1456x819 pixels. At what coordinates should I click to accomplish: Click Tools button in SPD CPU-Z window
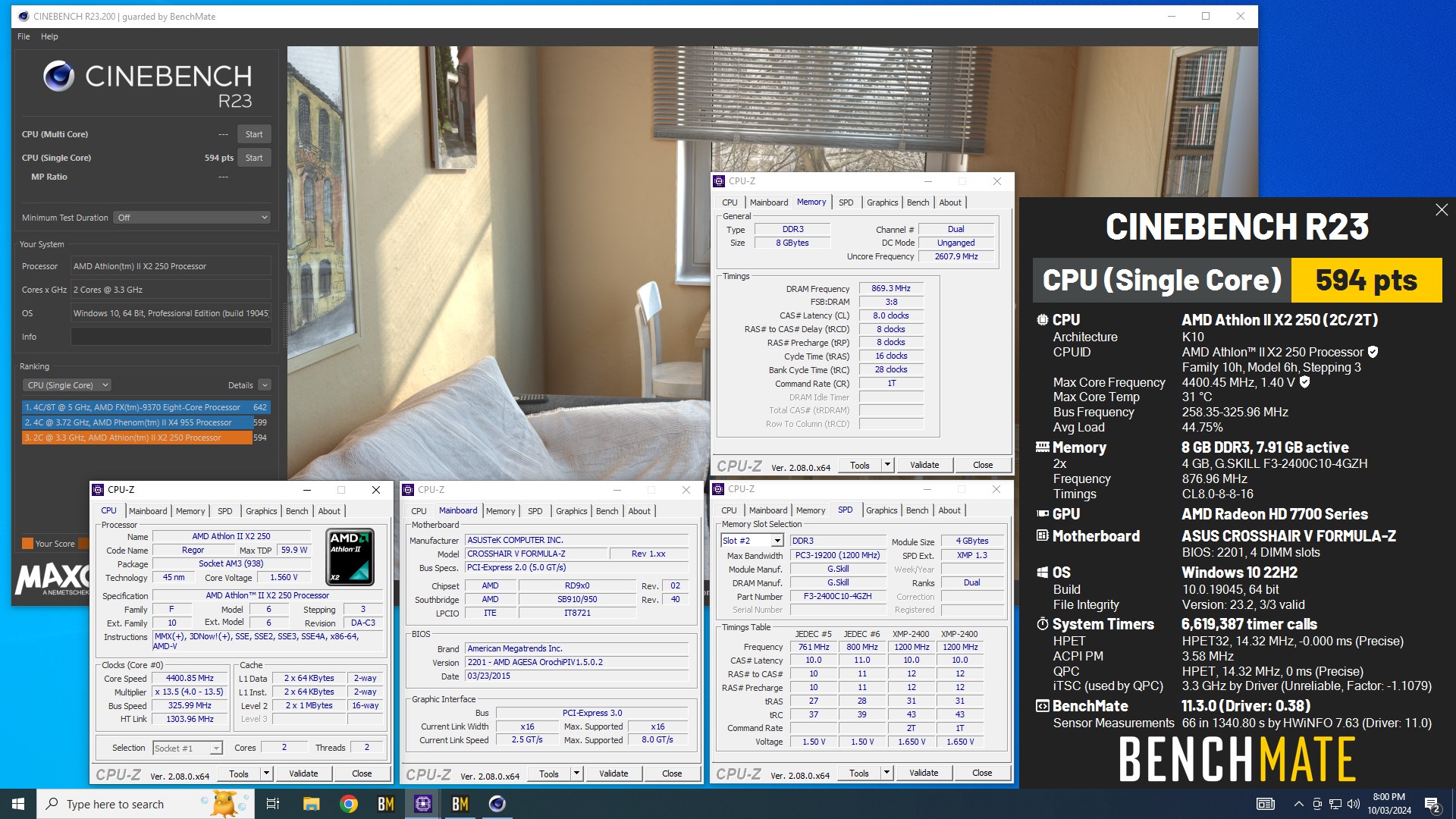click(x=859, y=773)
